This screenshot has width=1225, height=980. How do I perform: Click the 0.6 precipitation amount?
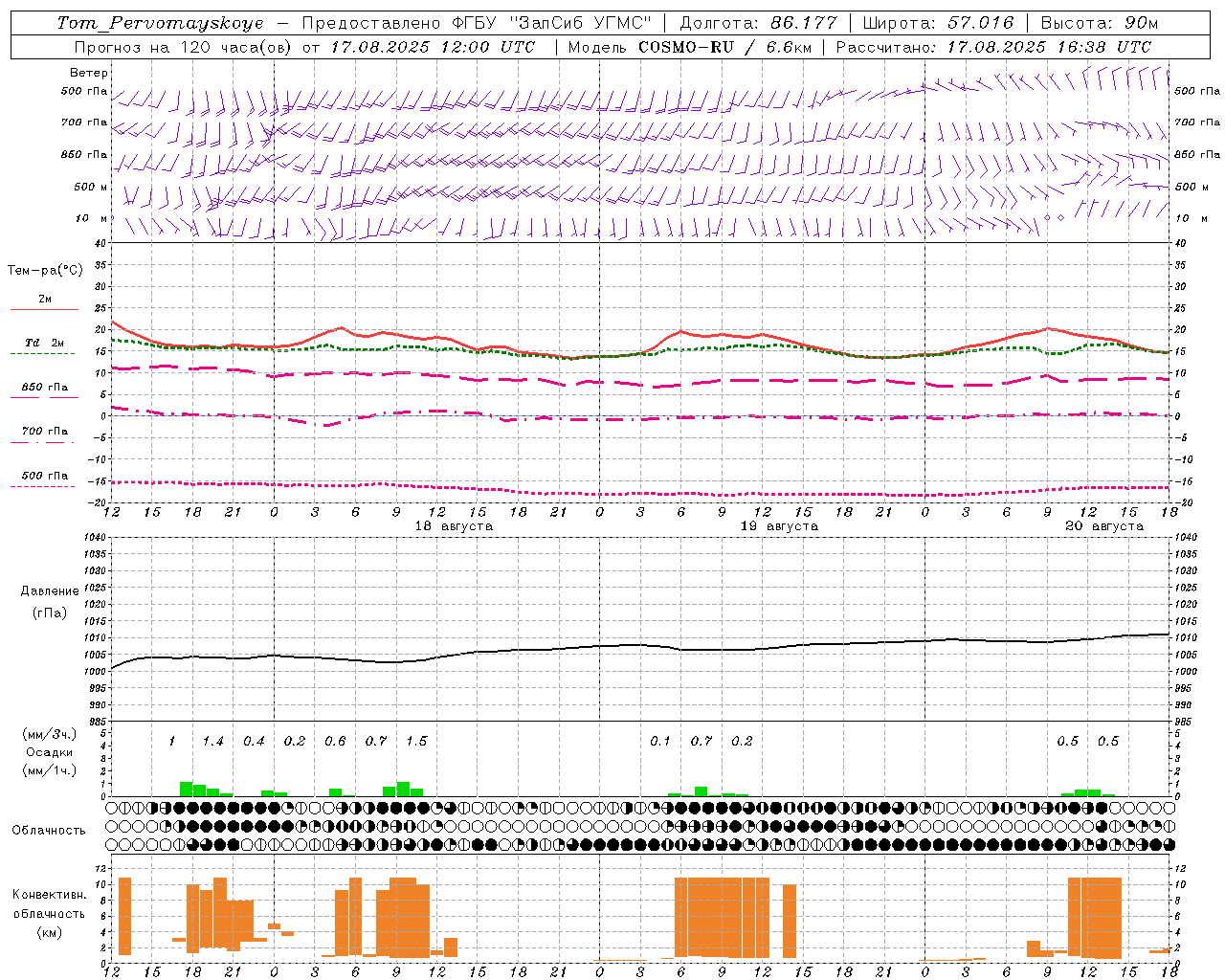pos(335,742)
